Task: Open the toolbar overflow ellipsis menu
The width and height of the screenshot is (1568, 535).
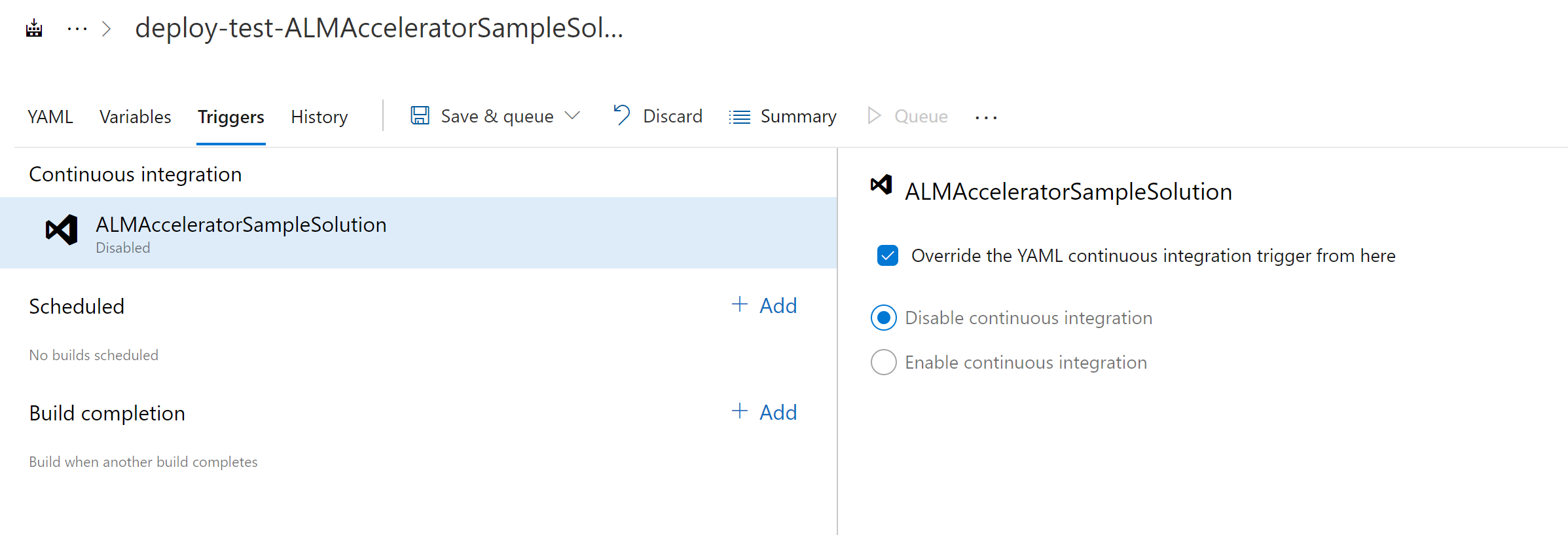Action: point(985,117)
